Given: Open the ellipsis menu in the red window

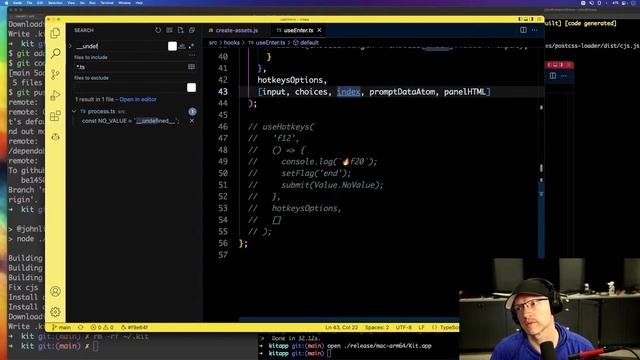Looking at the screenshot, I should click(x=564, y=76).
